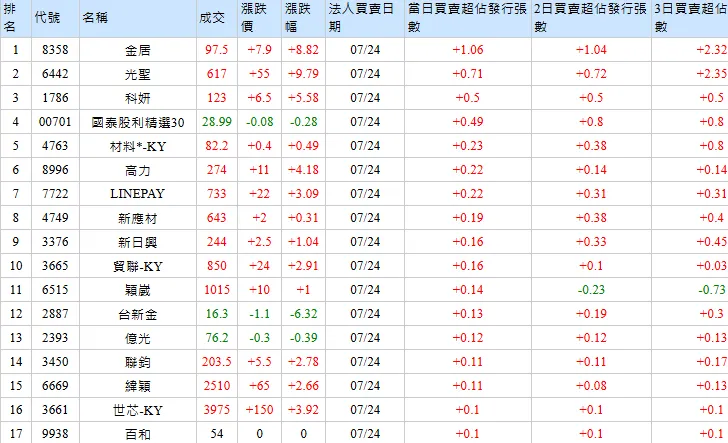Viewport: 728px width, 443px height.
Task: Select stock code 2393
Action: point(55,338)
